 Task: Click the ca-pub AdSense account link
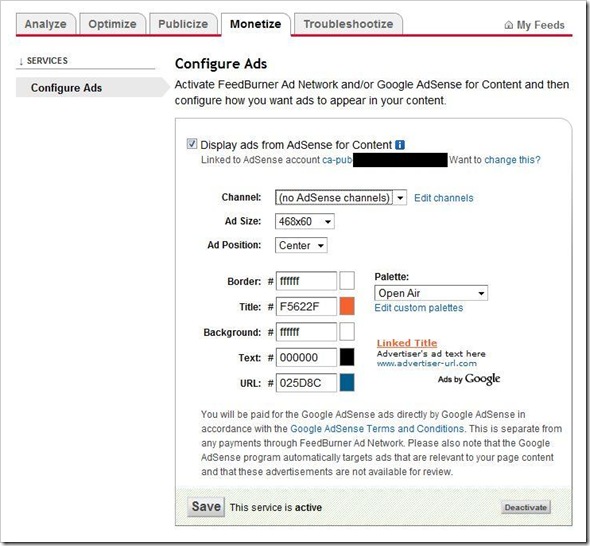coord(337,160)
